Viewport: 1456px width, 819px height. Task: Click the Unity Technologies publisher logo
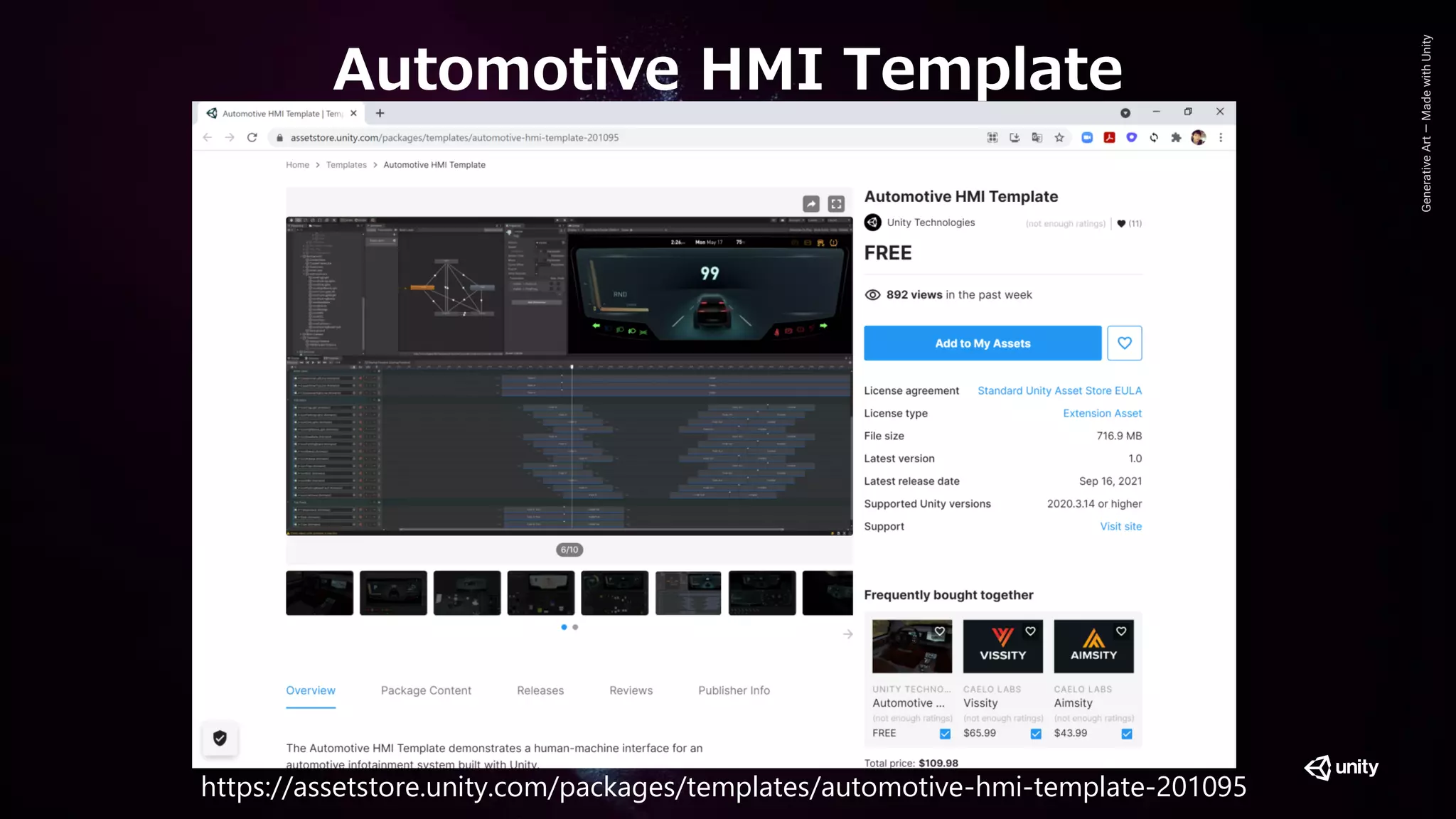[873, 223]
